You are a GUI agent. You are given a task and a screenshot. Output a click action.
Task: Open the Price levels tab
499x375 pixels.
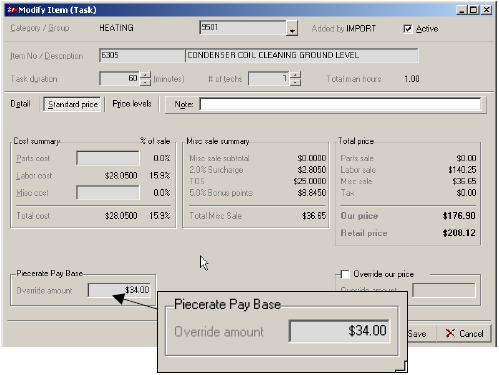point(132,104)
